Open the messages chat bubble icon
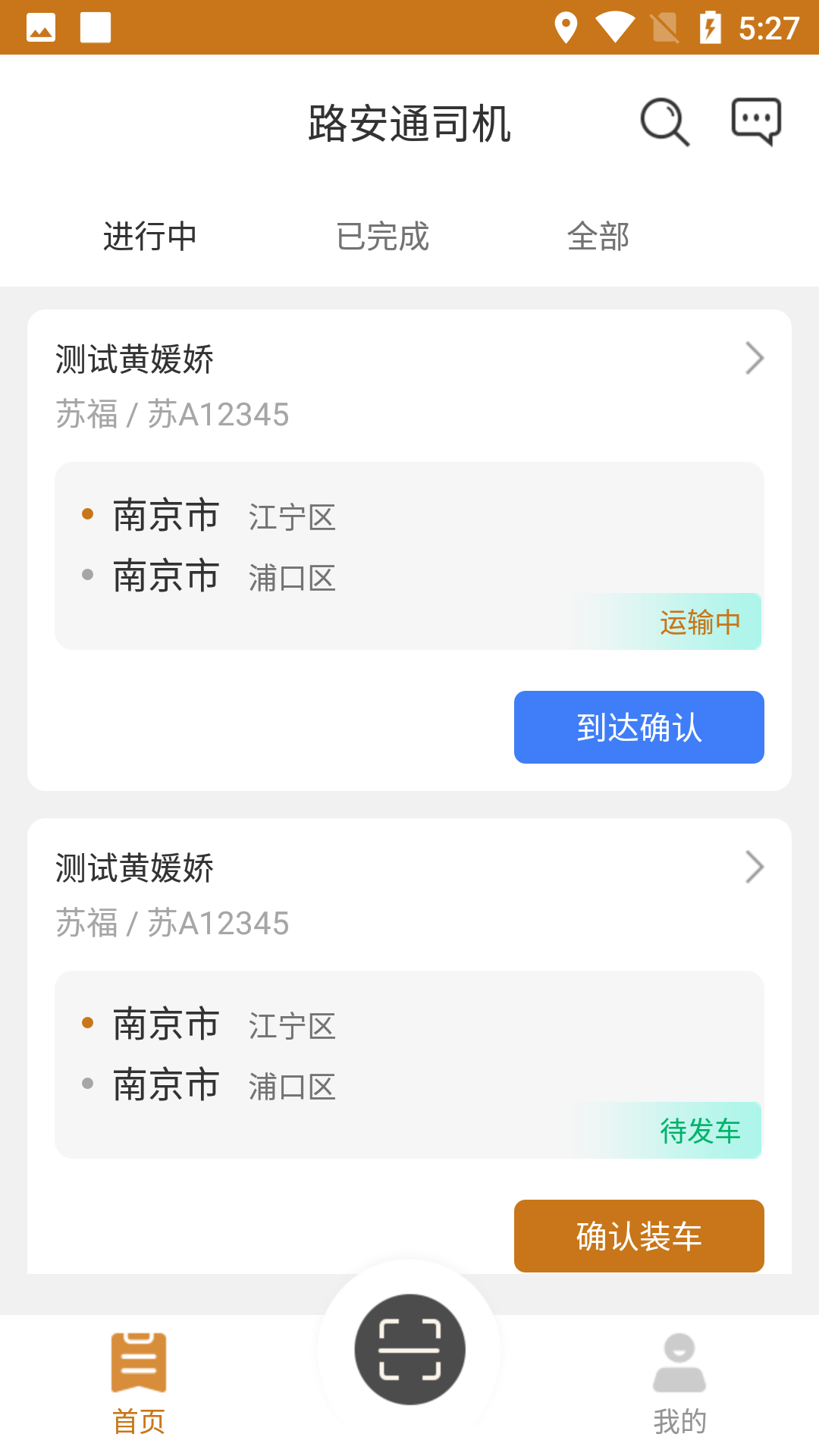The width and height of the screenshot is (819, 1456). tap(756, 121)
